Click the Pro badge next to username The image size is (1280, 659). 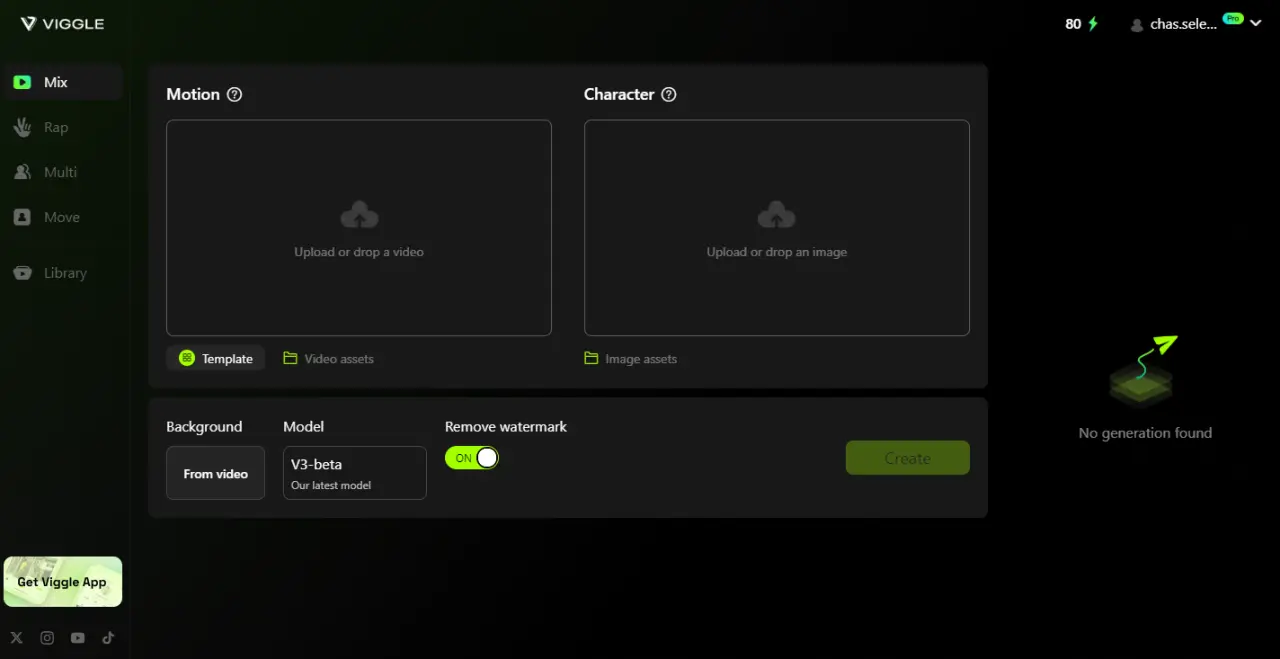click(x=1233, y=18)
